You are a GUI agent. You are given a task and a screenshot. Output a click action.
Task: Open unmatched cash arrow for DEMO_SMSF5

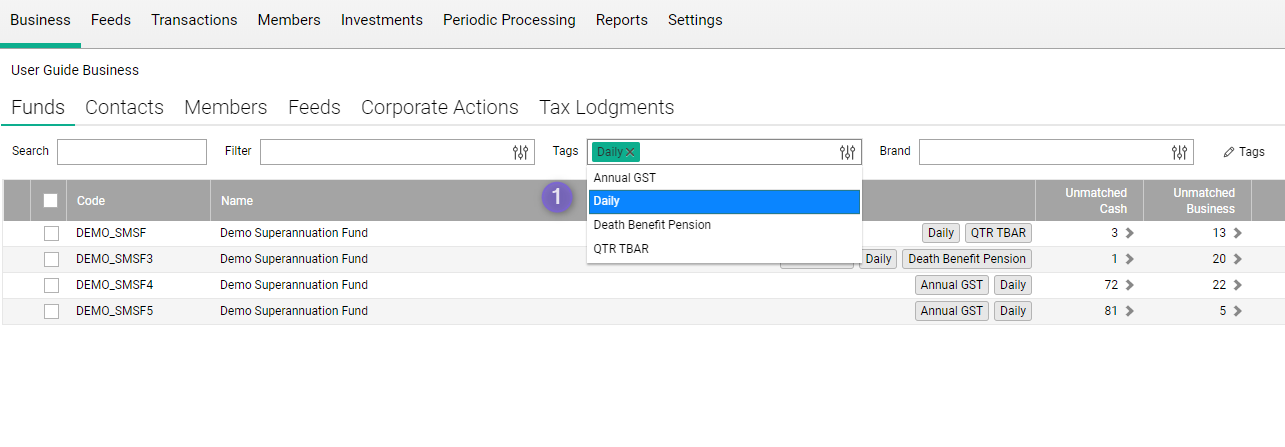[1130, 311]
